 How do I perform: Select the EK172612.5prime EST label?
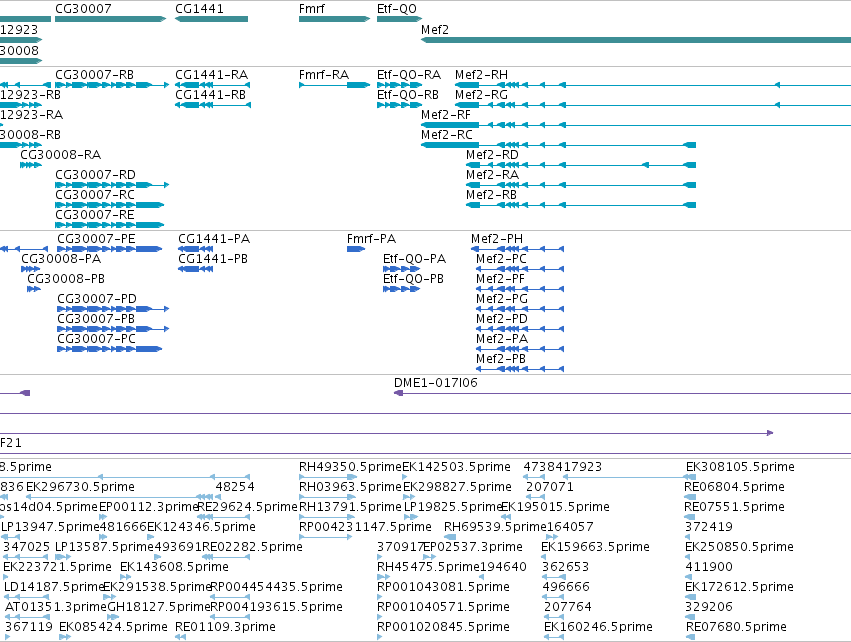coord(739,588)
